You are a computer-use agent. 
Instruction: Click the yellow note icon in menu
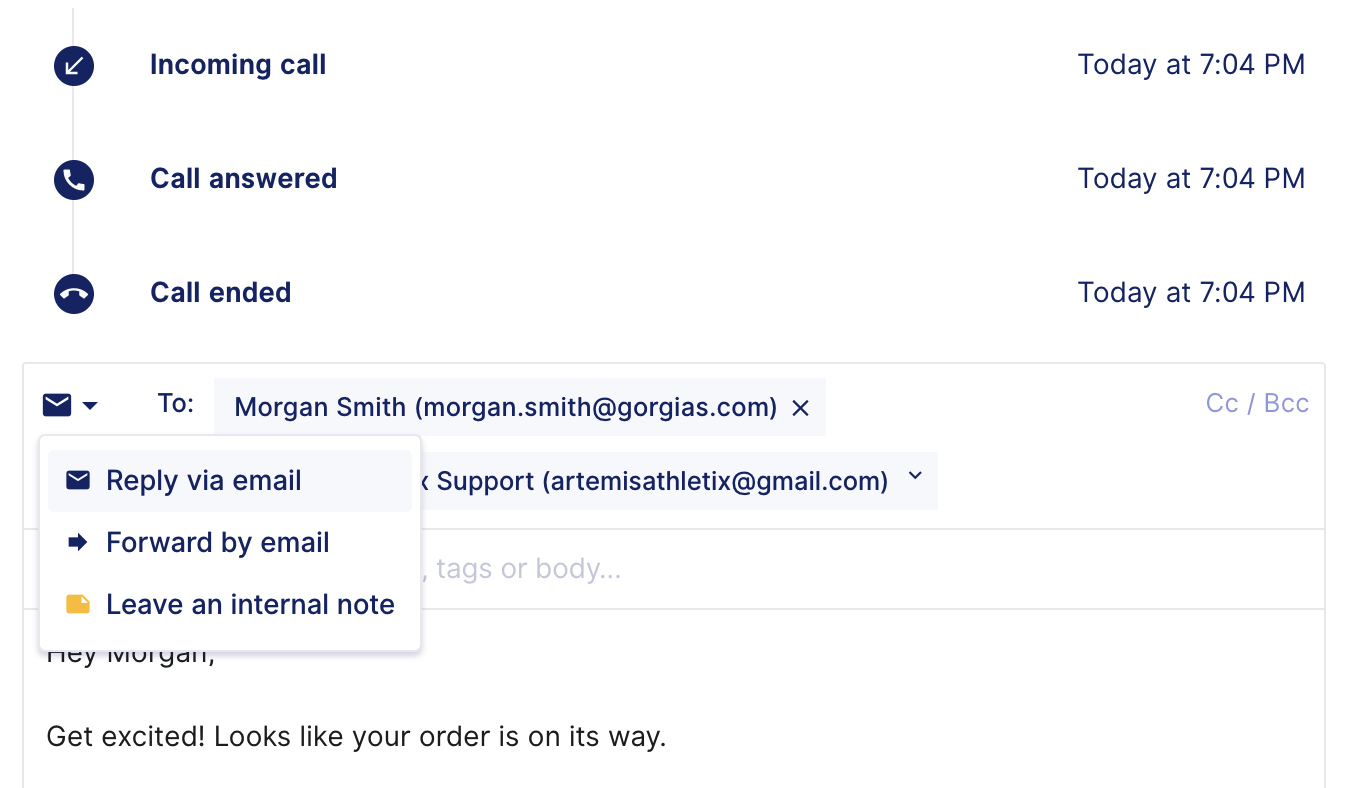[78, 604]
